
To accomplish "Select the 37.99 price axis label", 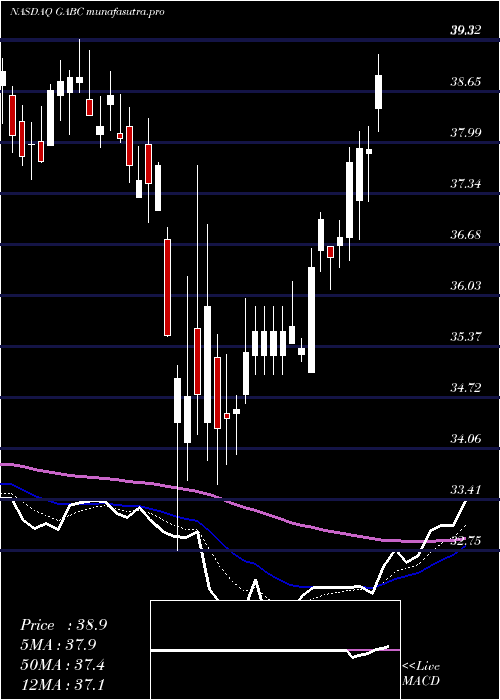I will (x=466, y=133).
